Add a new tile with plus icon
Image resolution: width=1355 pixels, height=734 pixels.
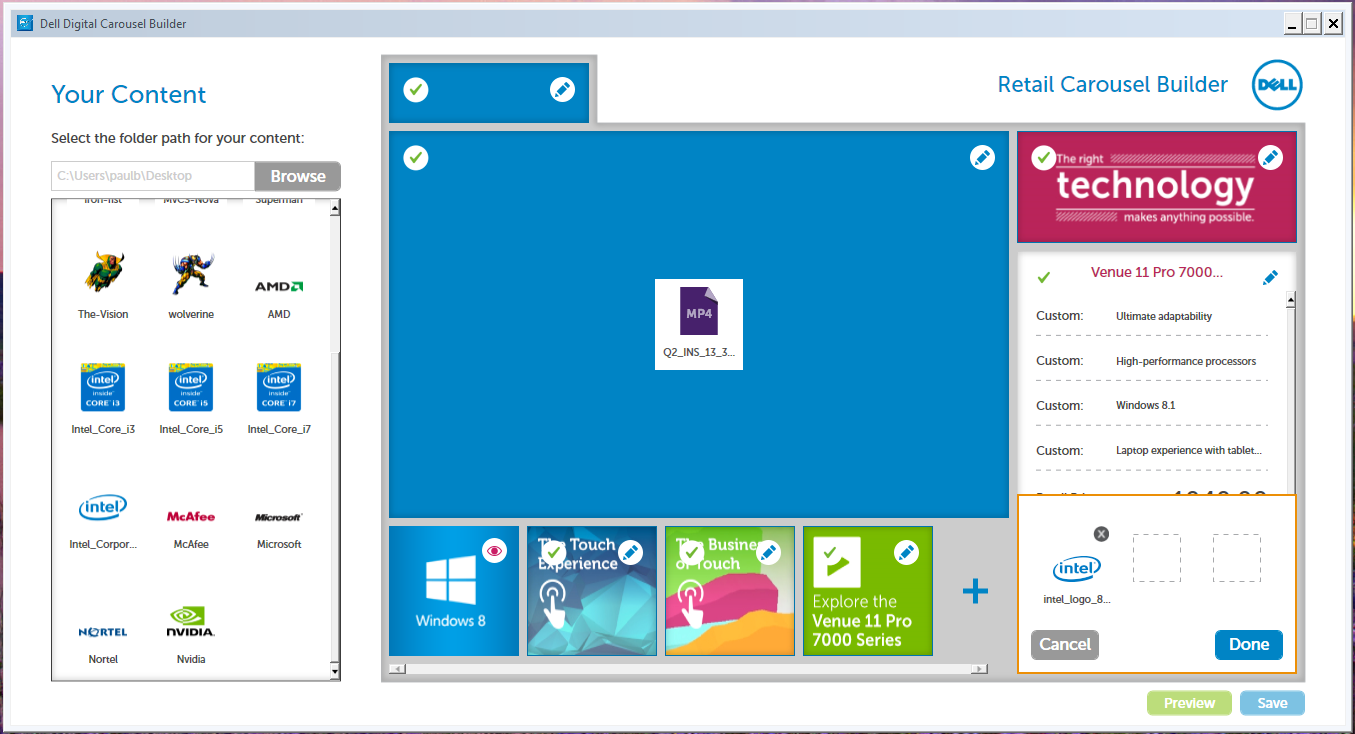(975, 591)
